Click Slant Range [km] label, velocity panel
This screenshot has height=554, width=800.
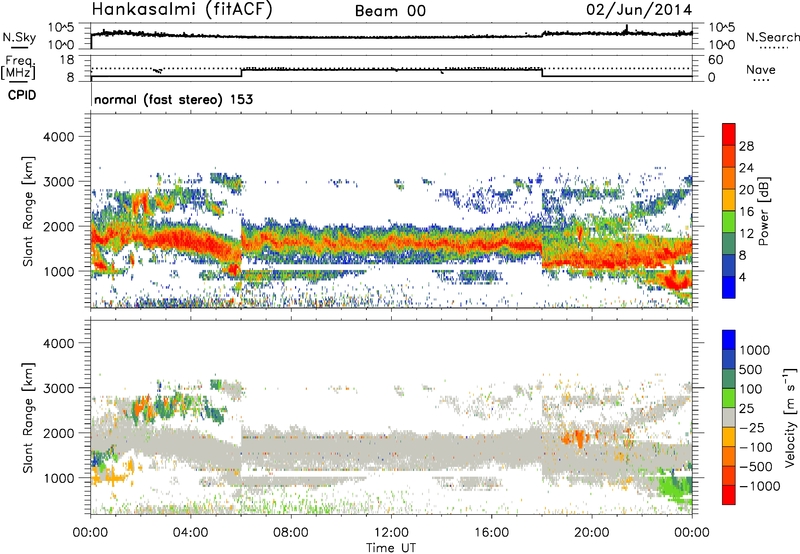click(28, 418)
